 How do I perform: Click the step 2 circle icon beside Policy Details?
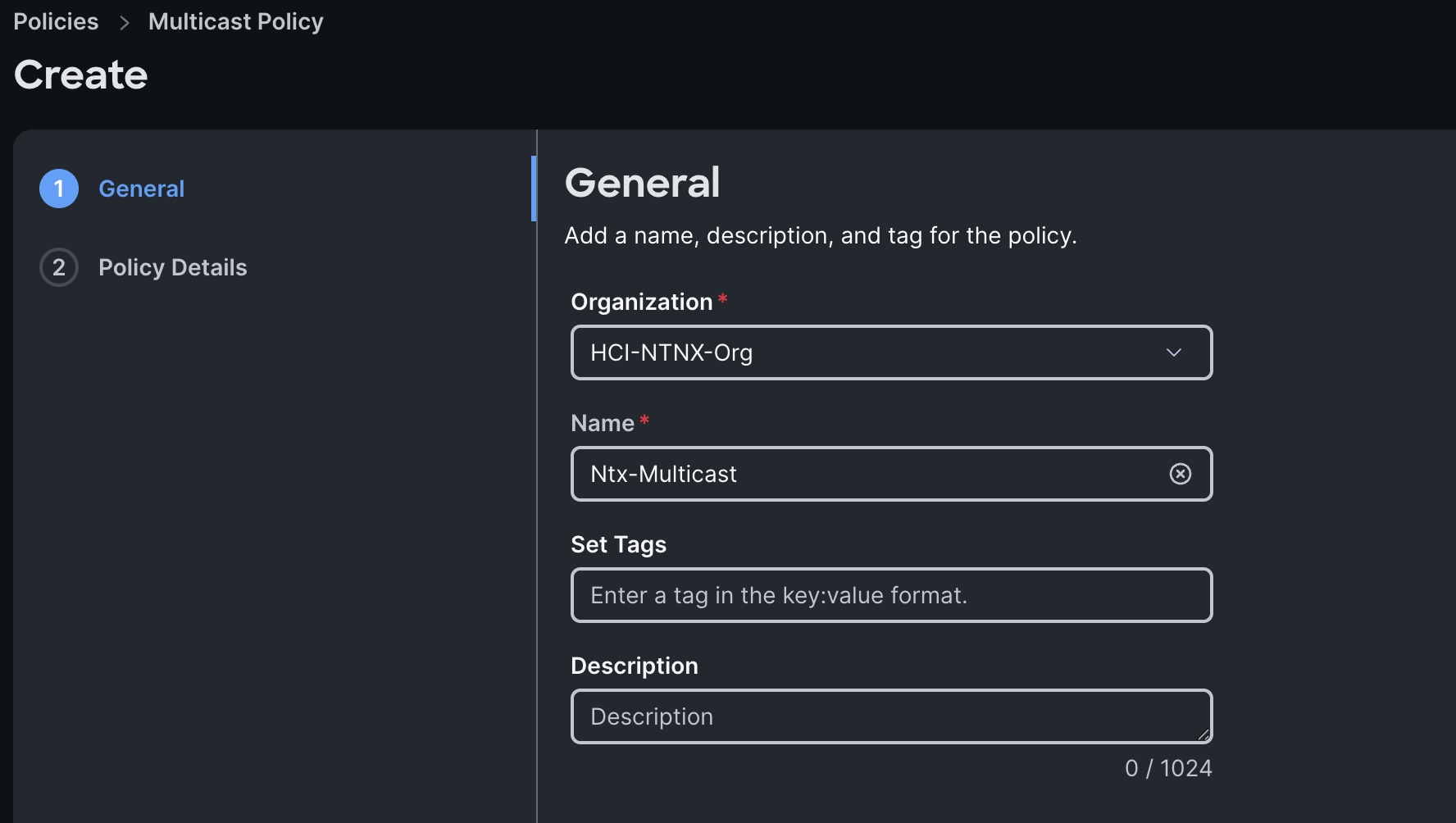(x=58, y=267)
